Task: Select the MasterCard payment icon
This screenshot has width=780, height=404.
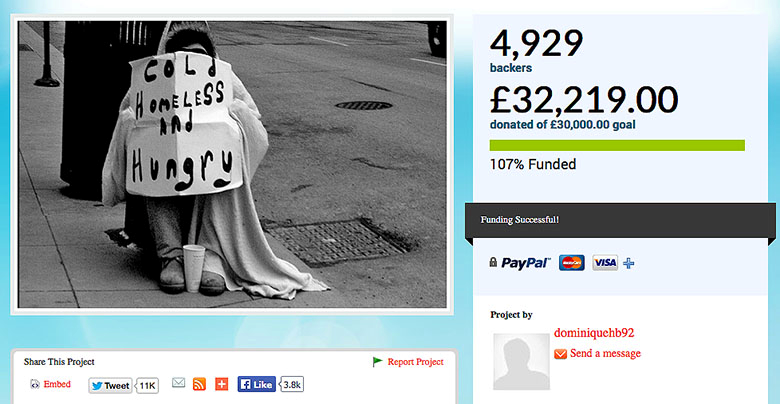Action: pyautogui.click(x=572, y=263)
